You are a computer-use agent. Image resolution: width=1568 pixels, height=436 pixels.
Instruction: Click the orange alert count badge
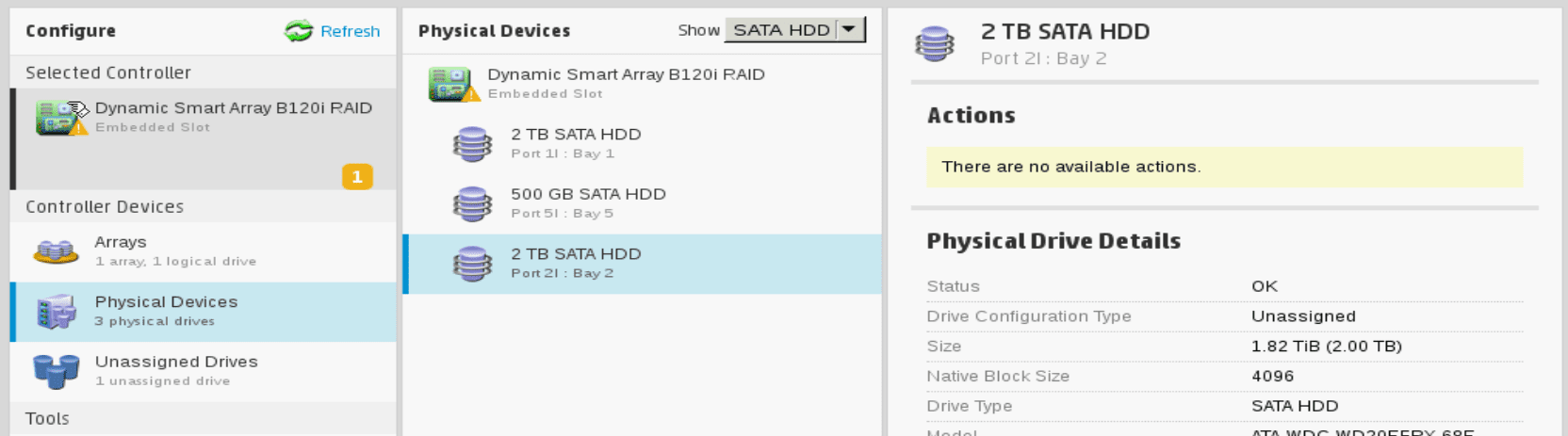pos(357,176)
